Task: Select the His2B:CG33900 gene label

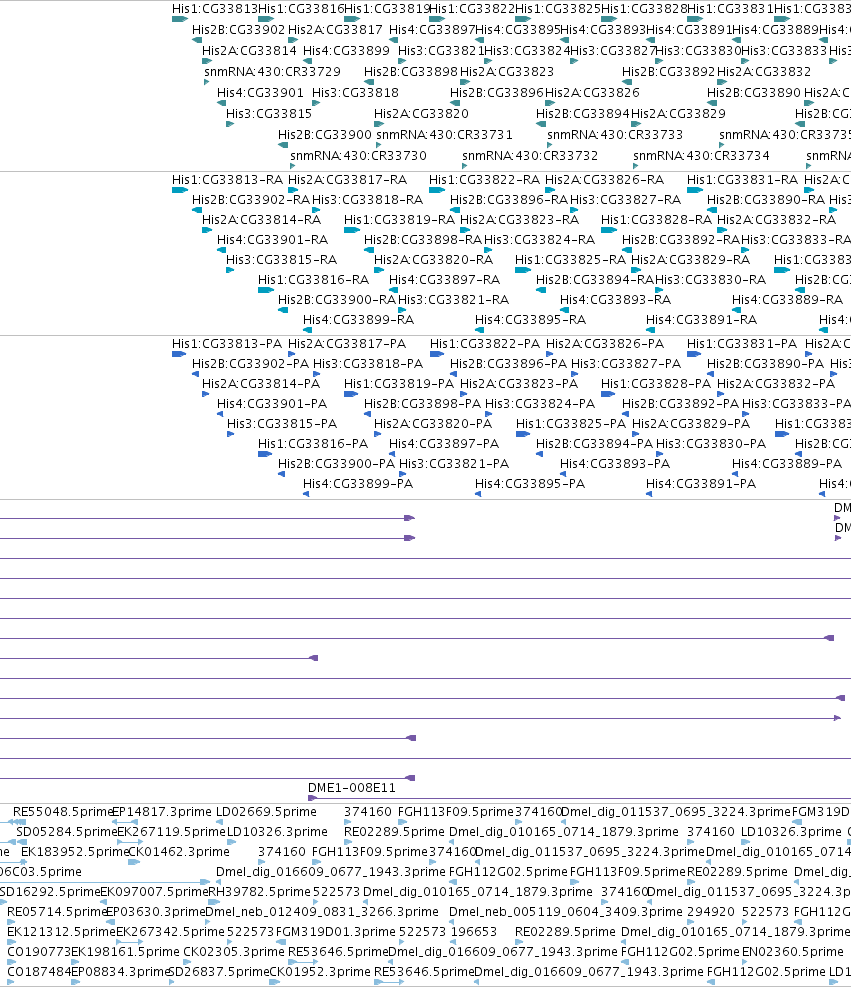Action: 325,135
